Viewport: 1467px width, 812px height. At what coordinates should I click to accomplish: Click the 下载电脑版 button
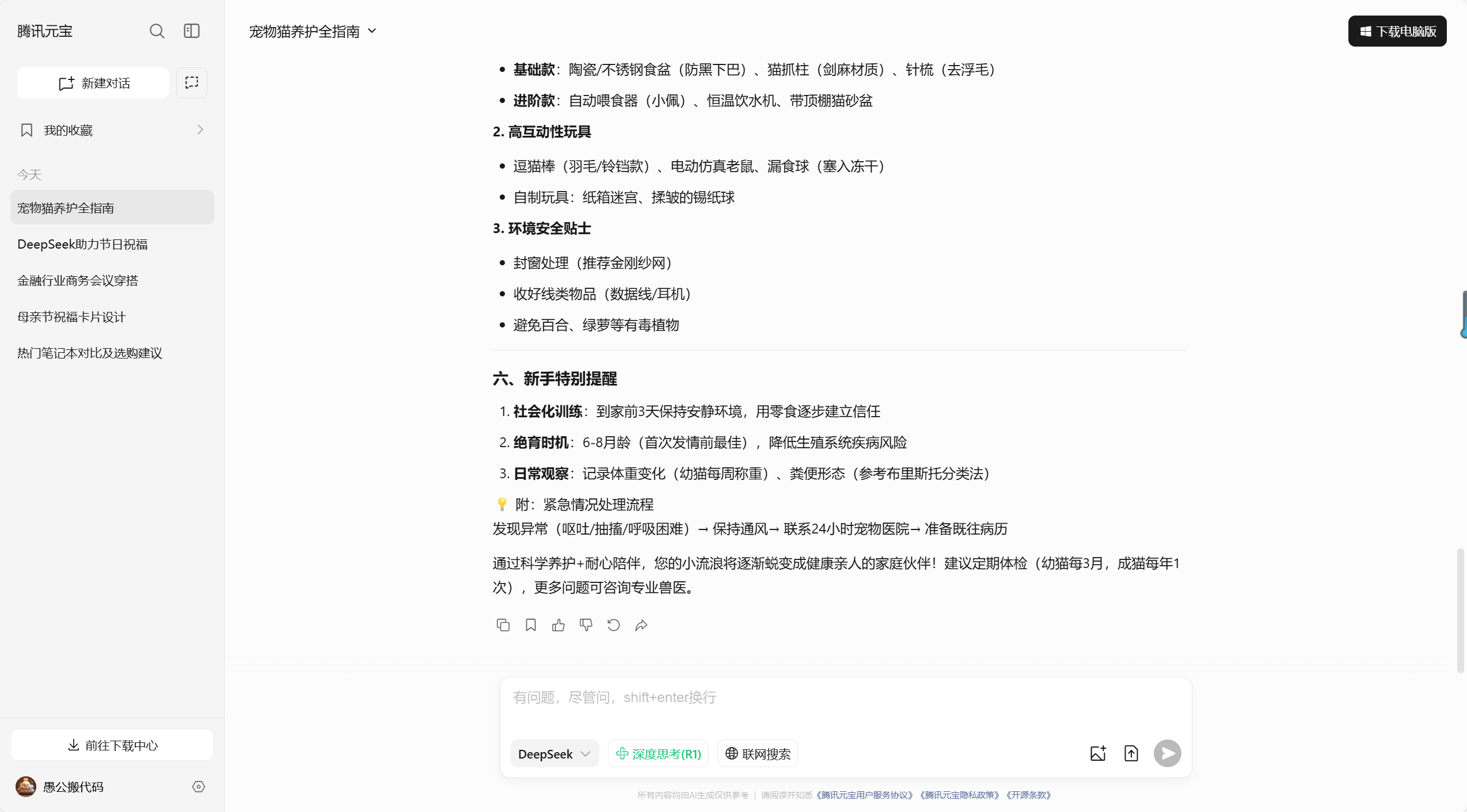point(1397,31)
